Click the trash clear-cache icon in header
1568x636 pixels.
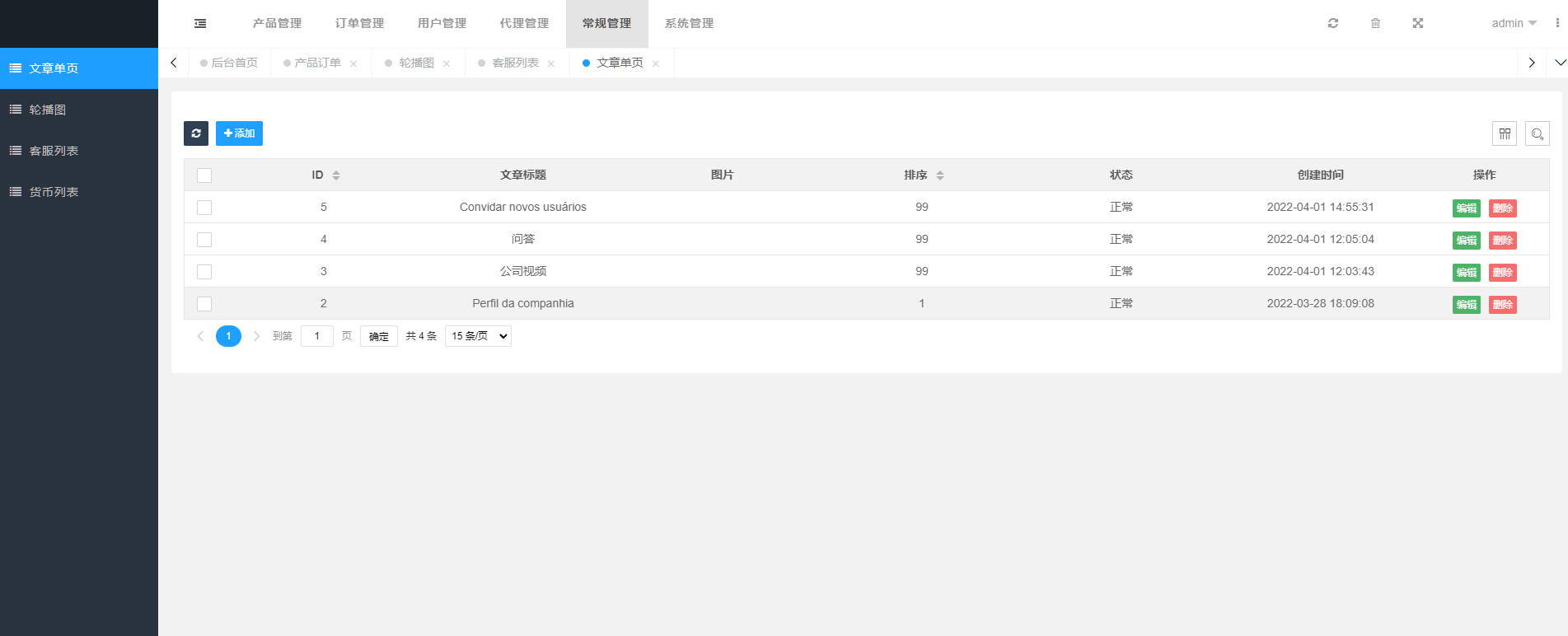point(1375,23)
